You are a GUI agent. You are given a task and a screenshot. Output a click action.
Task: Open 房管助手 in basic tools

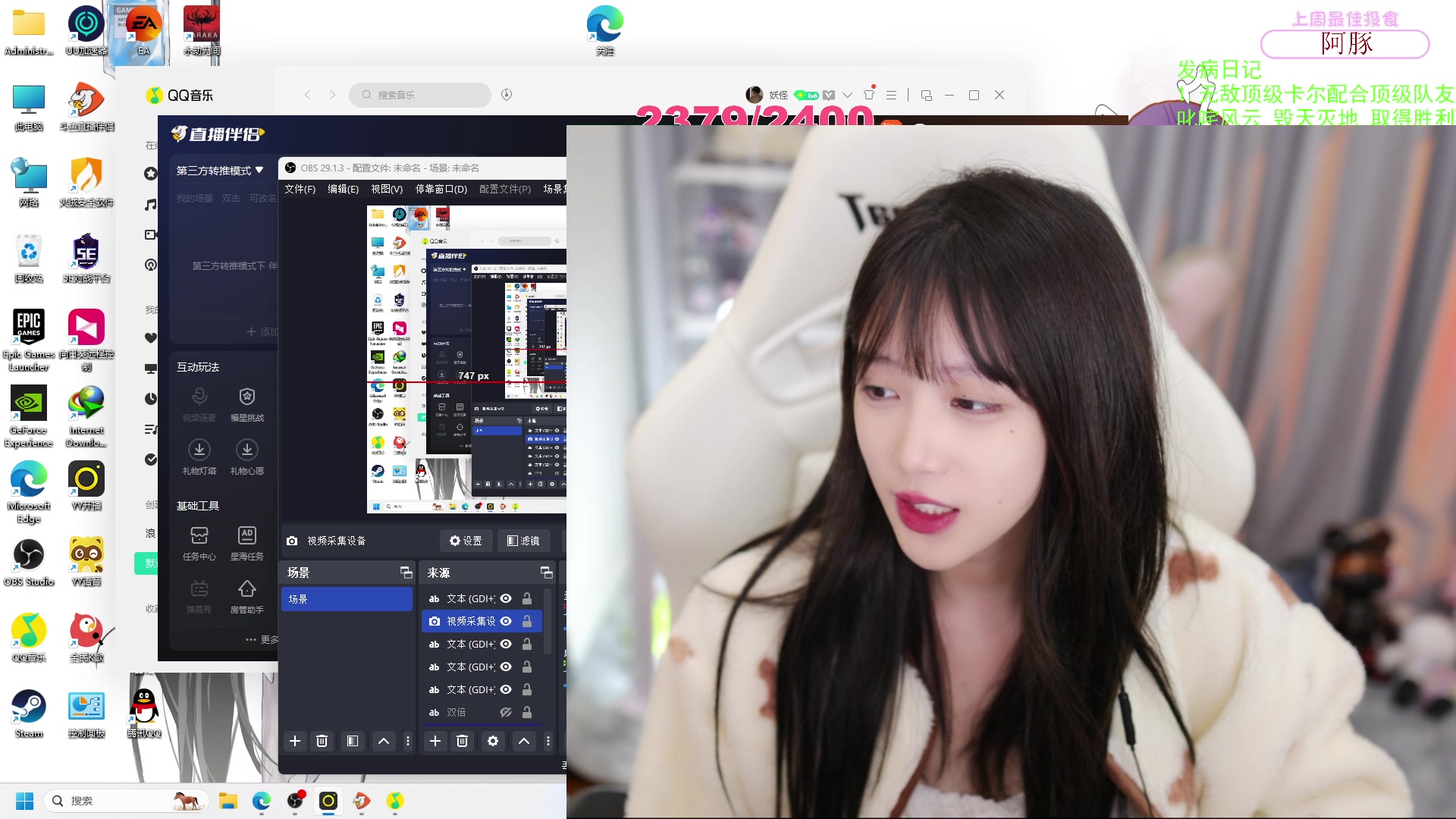pyautogui.click(x=247, y=597)
